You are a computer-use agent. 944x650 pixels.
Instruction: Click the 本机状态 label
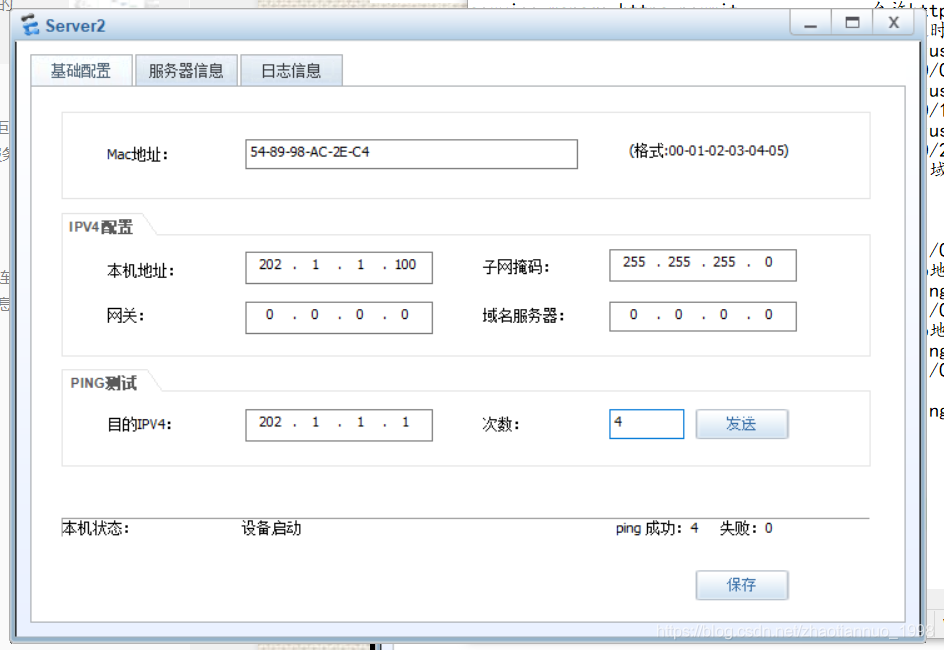96,528
